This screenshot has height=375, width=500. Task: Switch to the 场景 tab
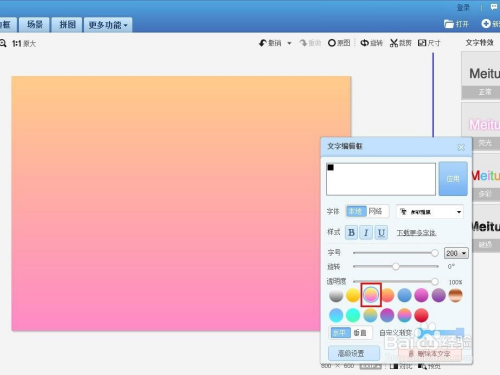tap(35, 25)
